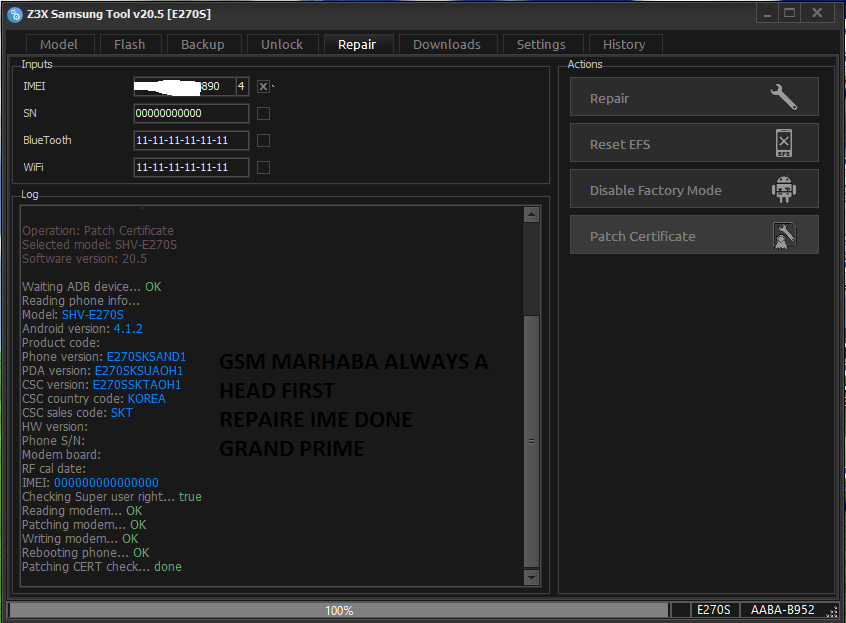
Task: Click the 'Writing modem... OK' log line
Action: 80,539
